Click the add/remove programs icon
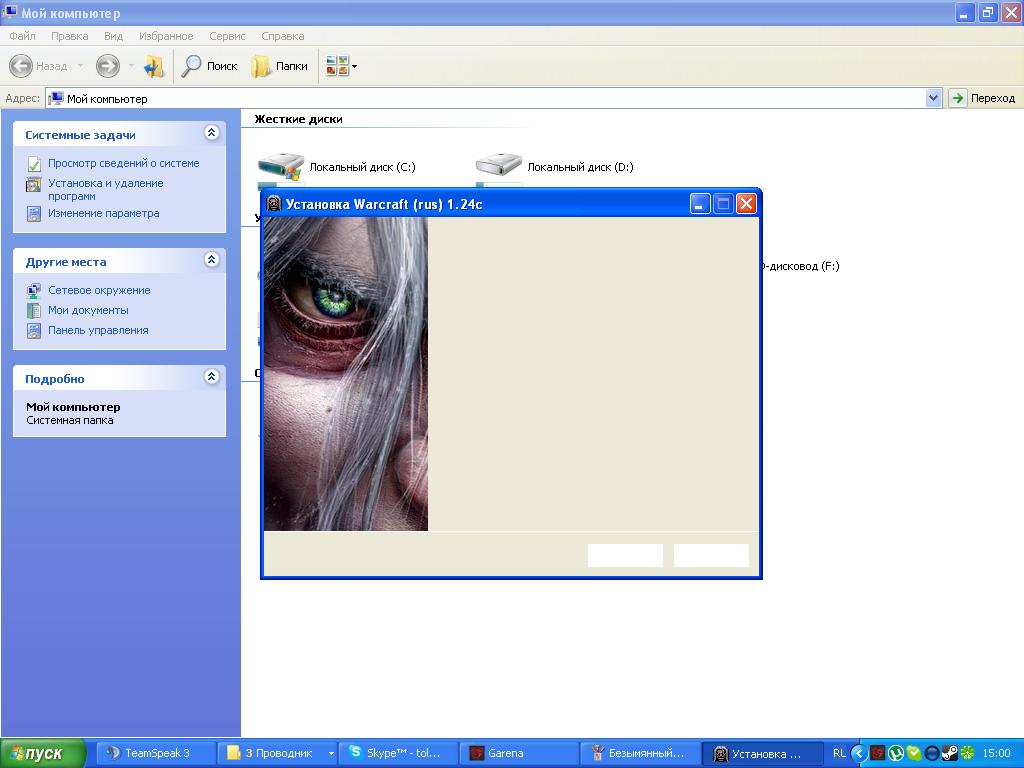Image resolution: width=1024 pixels, height=768 pixels. (34, 185)
